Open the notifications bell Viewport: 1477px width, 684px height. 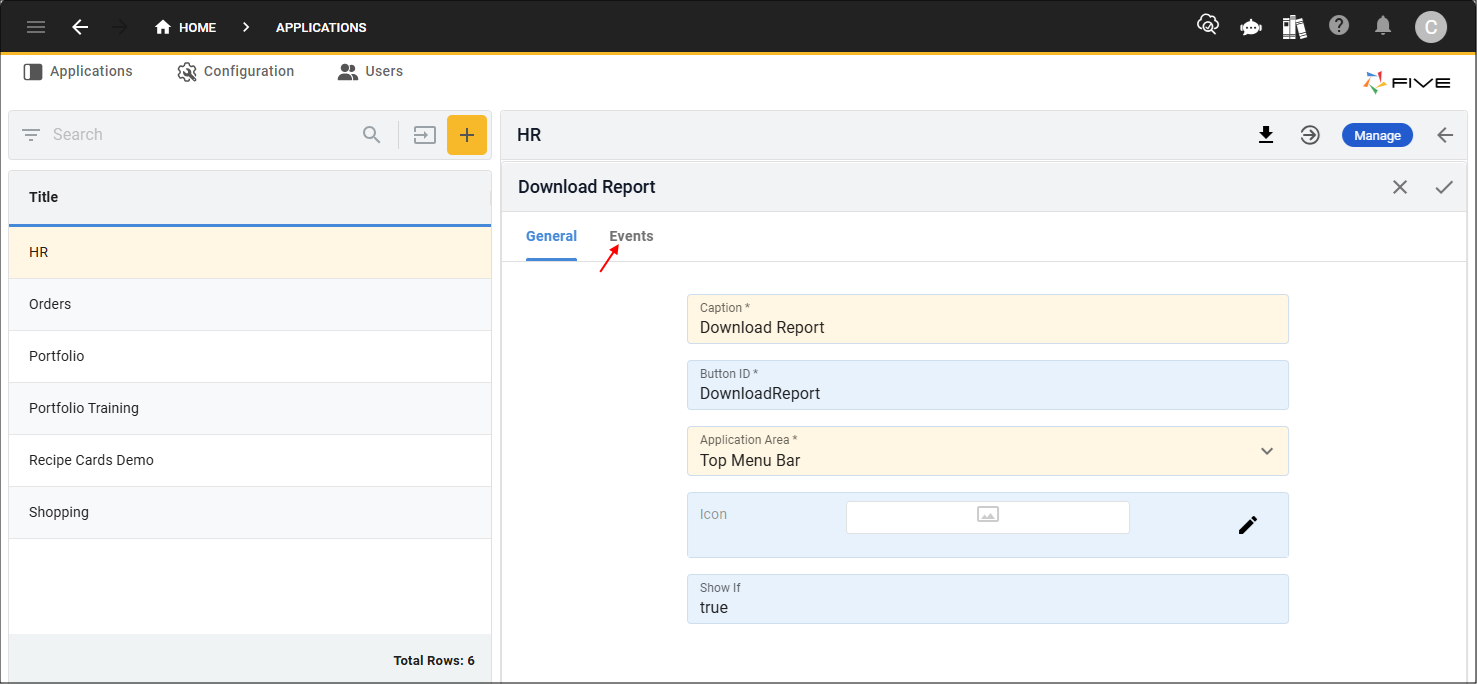pos(1383,26)
